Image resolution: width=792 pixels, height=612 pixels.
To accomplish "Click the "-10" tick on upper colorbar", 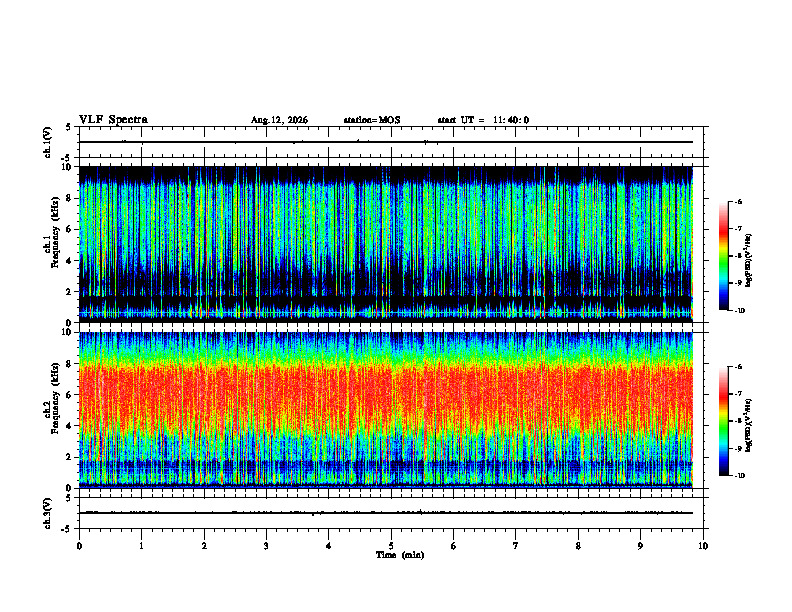I will [x=740, y=311].
